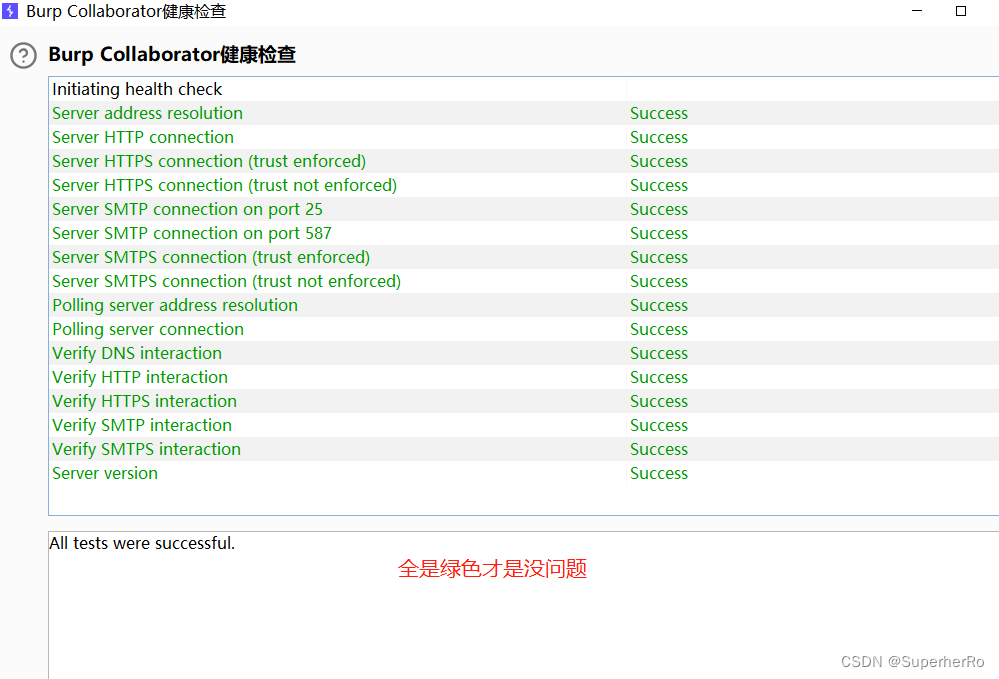999x679 pixels.
Task: Select the Server address resolution row
Action: (147, 113)
